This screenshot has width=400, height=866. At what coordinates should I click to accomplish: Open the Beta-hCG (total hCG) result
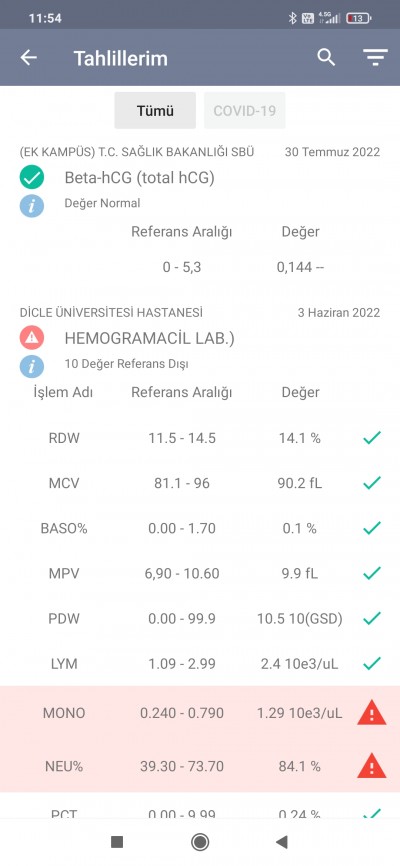(140, 178)
